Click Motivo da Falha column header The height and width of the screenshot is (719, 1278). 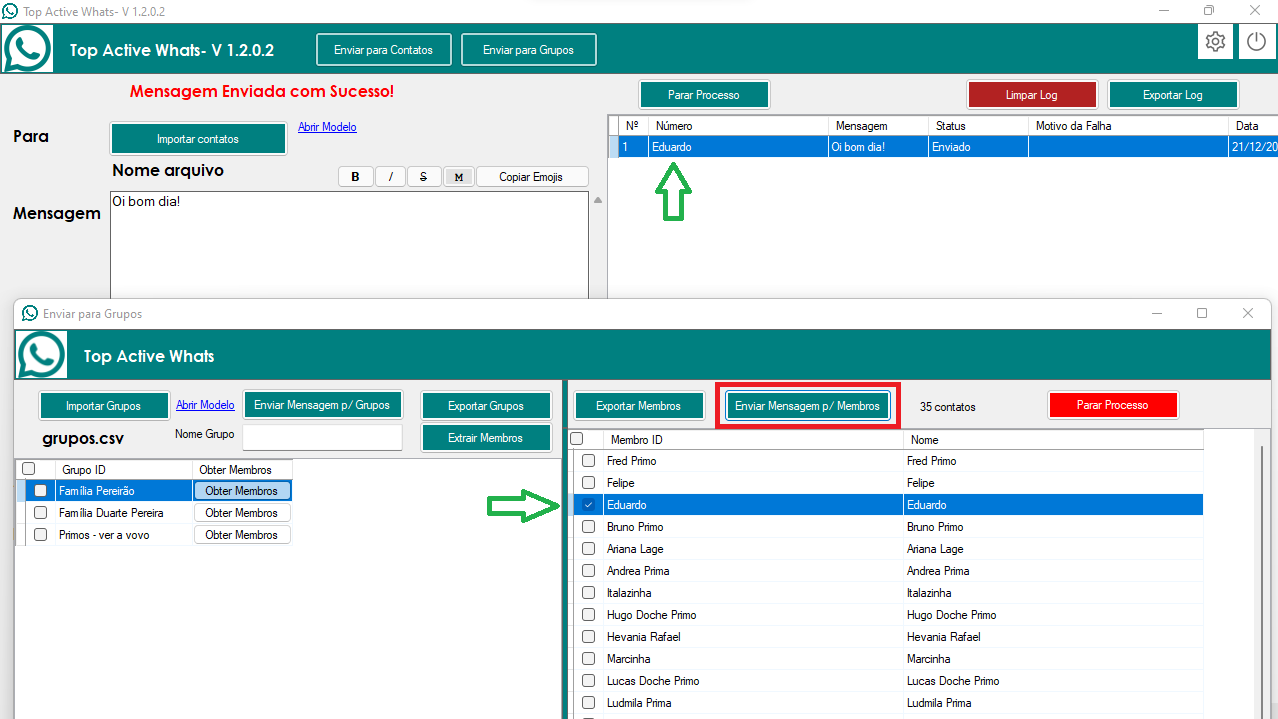[1128, 126]
